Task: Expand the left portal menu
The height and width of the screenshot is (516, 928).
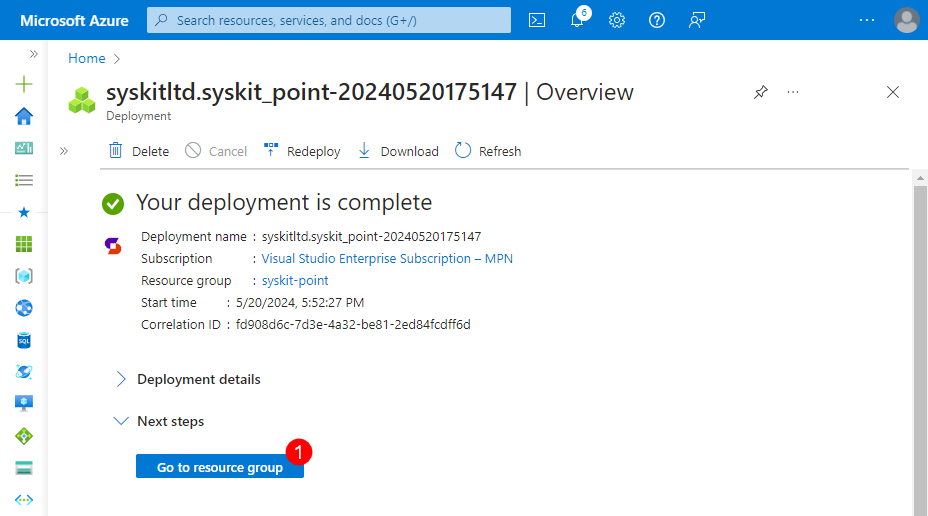Action: click(33, 54)
